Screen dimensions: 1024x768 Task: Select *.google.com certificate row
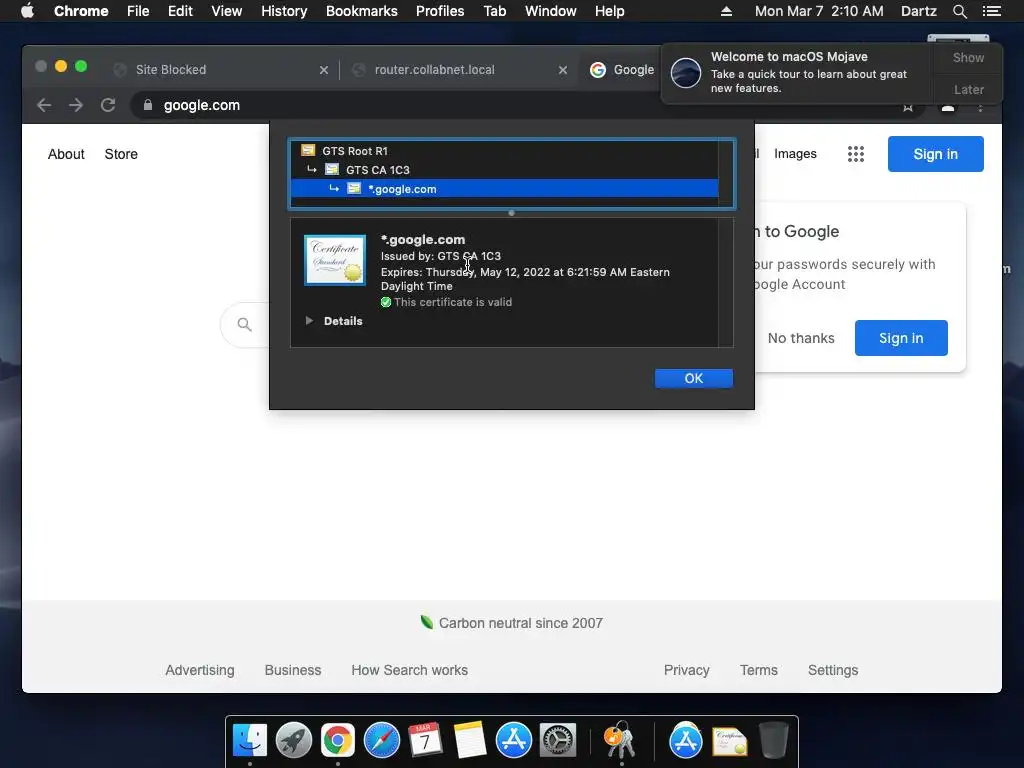click(x=504, y=189)
